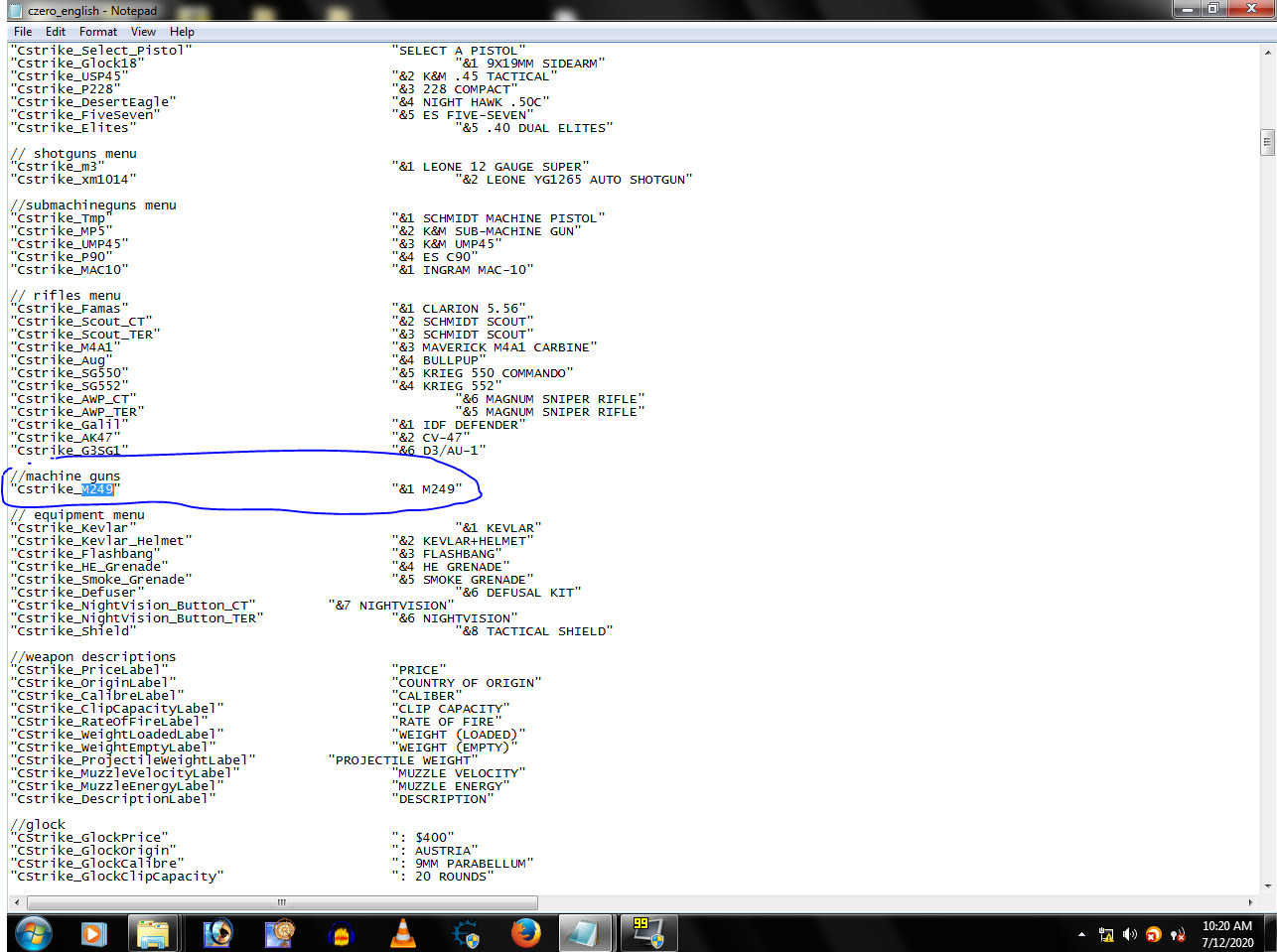Open the Help menu in Notepad
The width and height of the screenshot is (1277, 952).
(x=182, y=31)
